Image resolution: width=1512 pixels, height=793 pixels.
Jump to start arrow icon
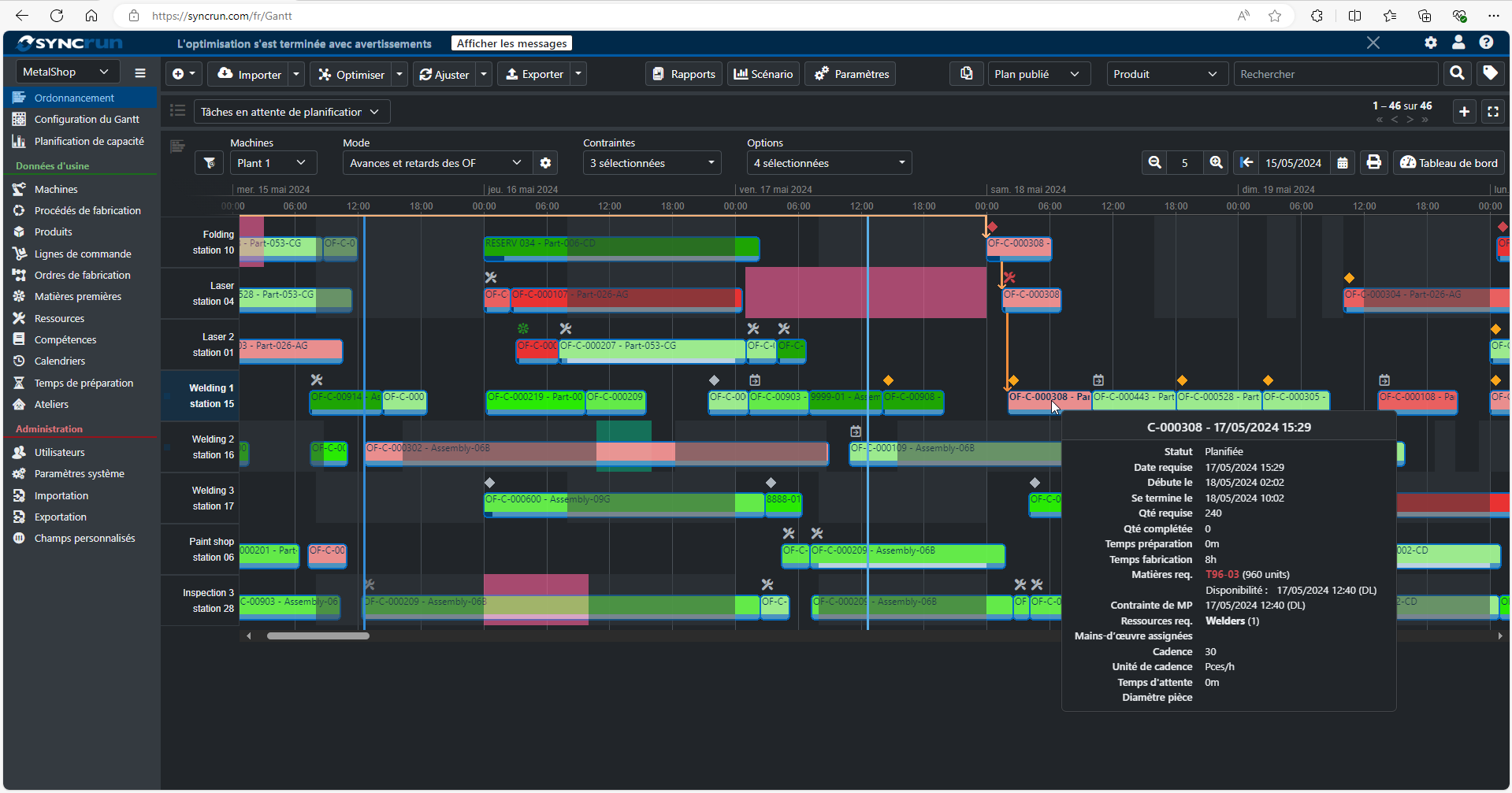tap(1246, 162)
